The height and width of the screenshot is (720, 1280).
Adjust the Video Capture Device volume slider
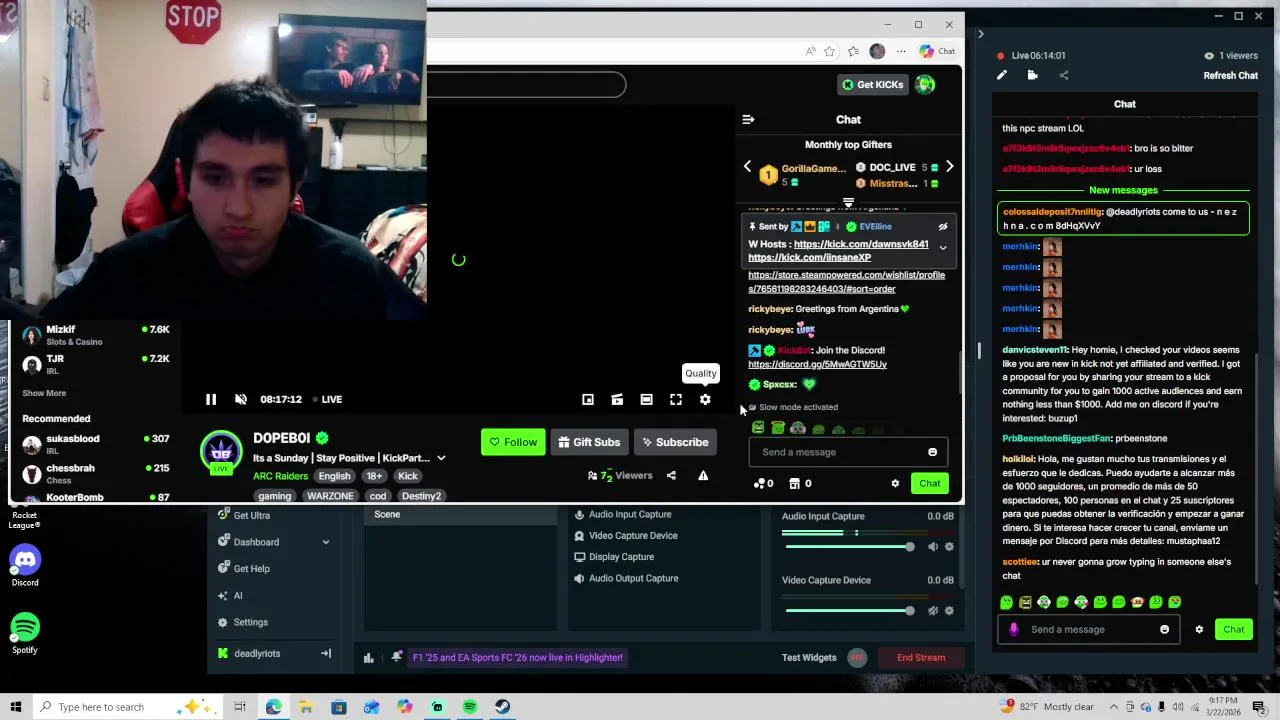point(849,611)
